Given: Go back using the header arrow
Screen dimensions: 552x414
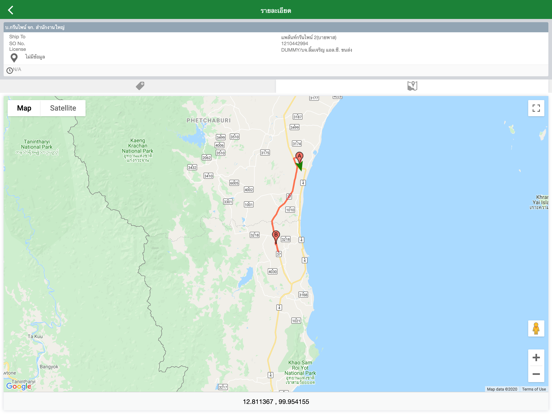Looking at the screenshot, I should [x=11, y=10].
